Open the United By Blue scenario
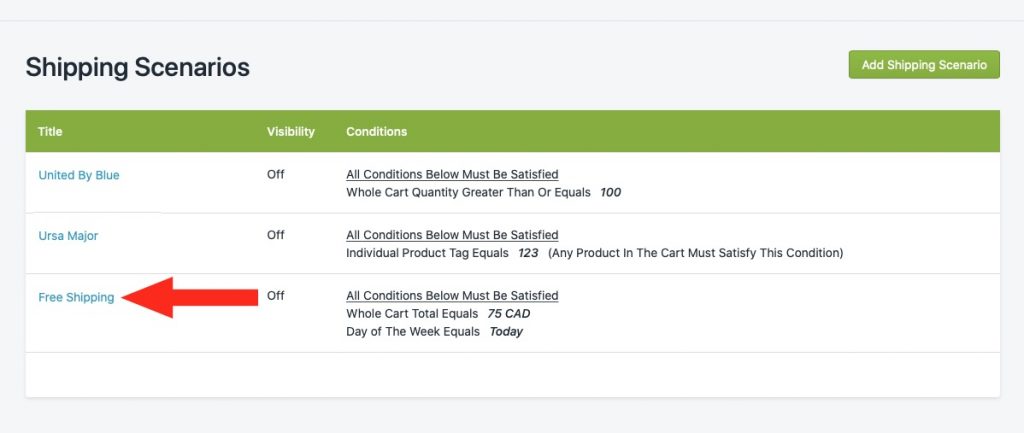 (x=79, y=175)
